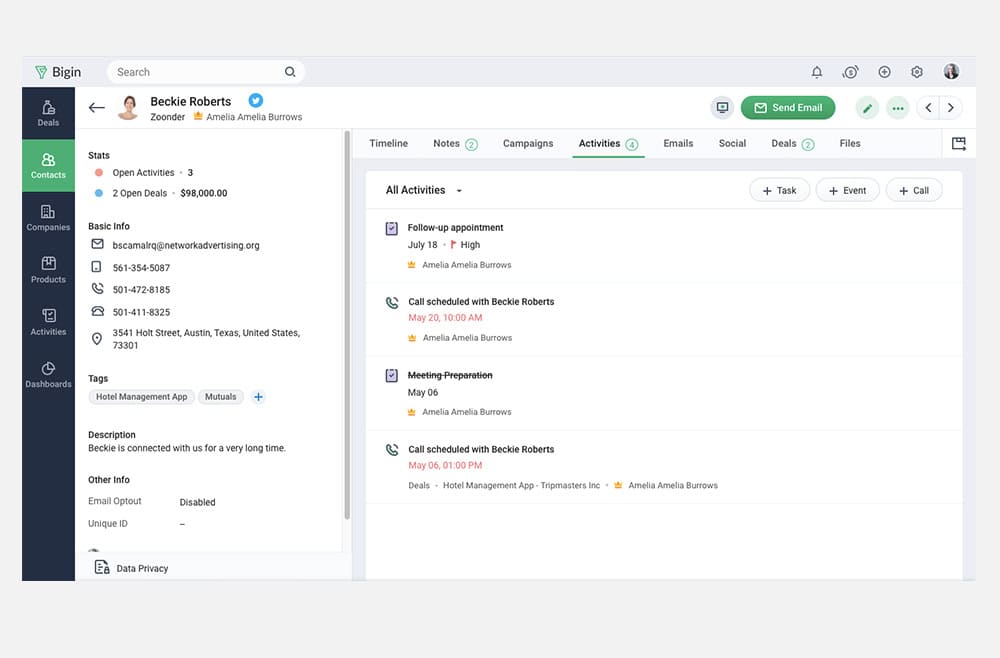Open the Hotel Management App - Tripmasters Inc deal
The image size is (1000, 658).
coord(521,485)
